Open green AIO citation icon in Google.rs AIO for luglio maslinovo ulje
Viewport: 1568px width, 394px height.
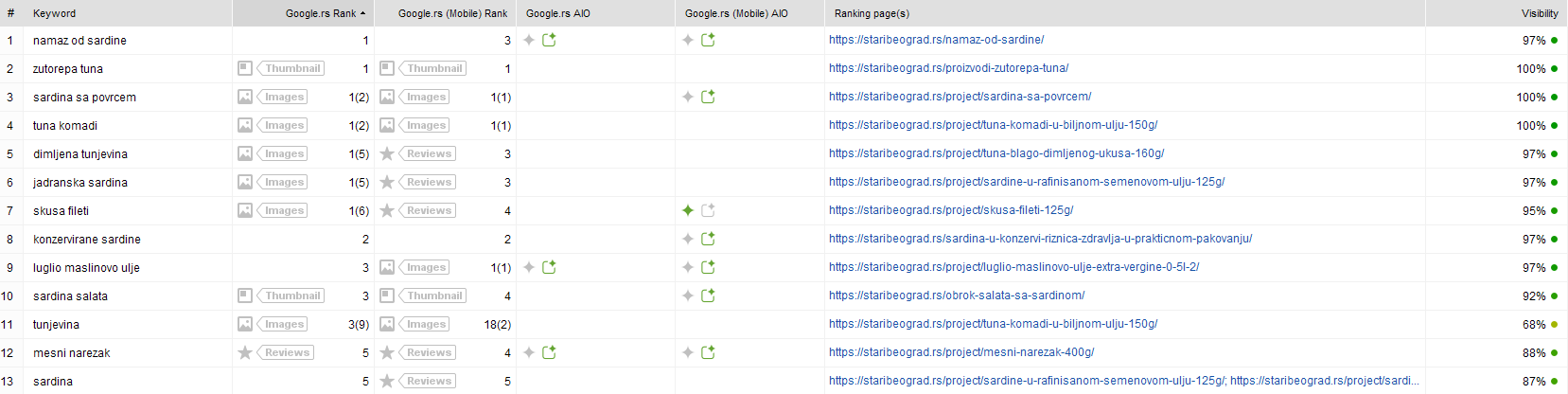tap(549, 267)
